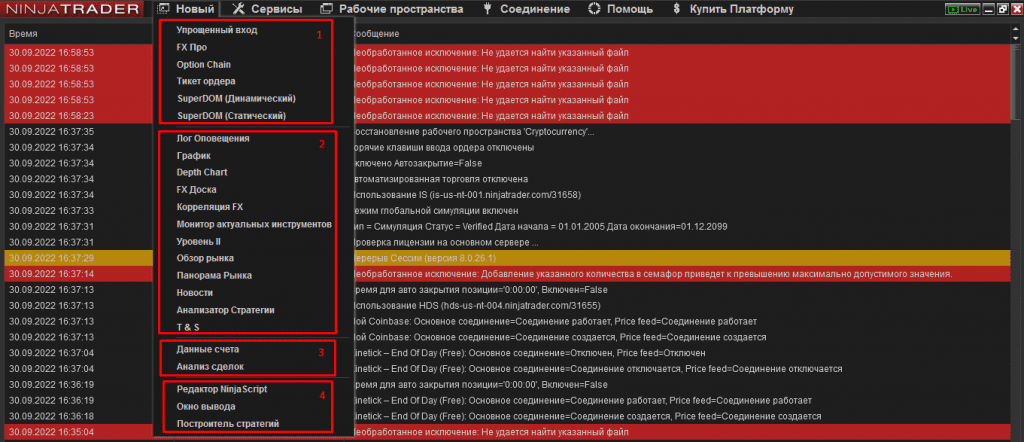This screenshot has height=442, width=1024.
Task: Open Окно вывода
Action: (206, 406)
